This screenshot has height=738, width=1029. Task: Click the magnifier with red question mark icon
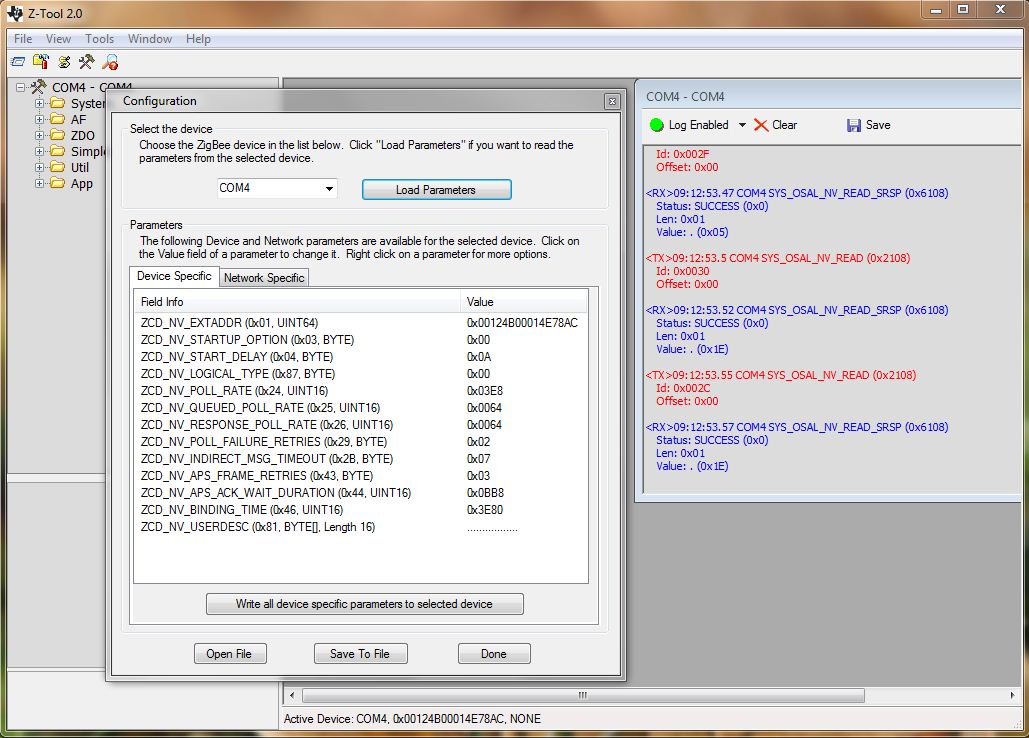point(110,62)
